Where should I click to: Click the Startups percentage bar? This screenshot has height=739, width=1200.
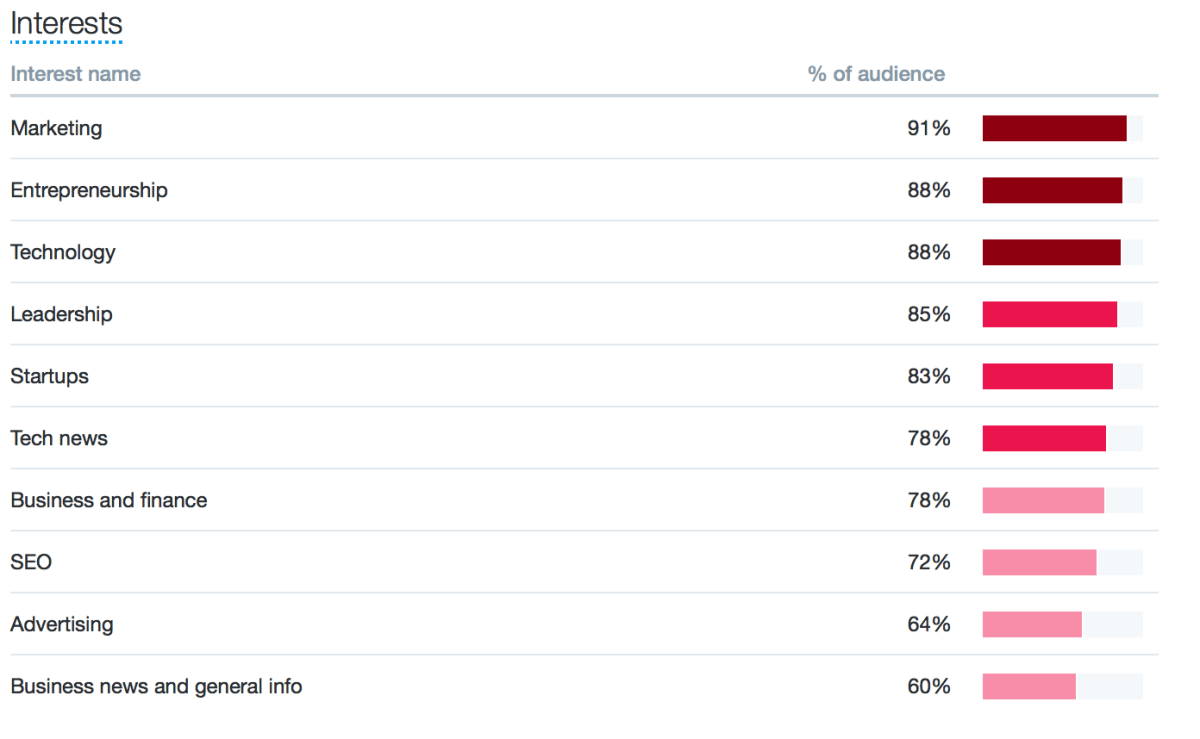(x=1047, y=376)
